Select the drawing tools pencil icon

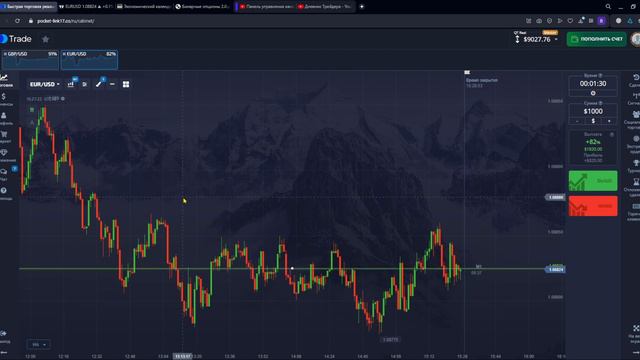click(98, 84)
